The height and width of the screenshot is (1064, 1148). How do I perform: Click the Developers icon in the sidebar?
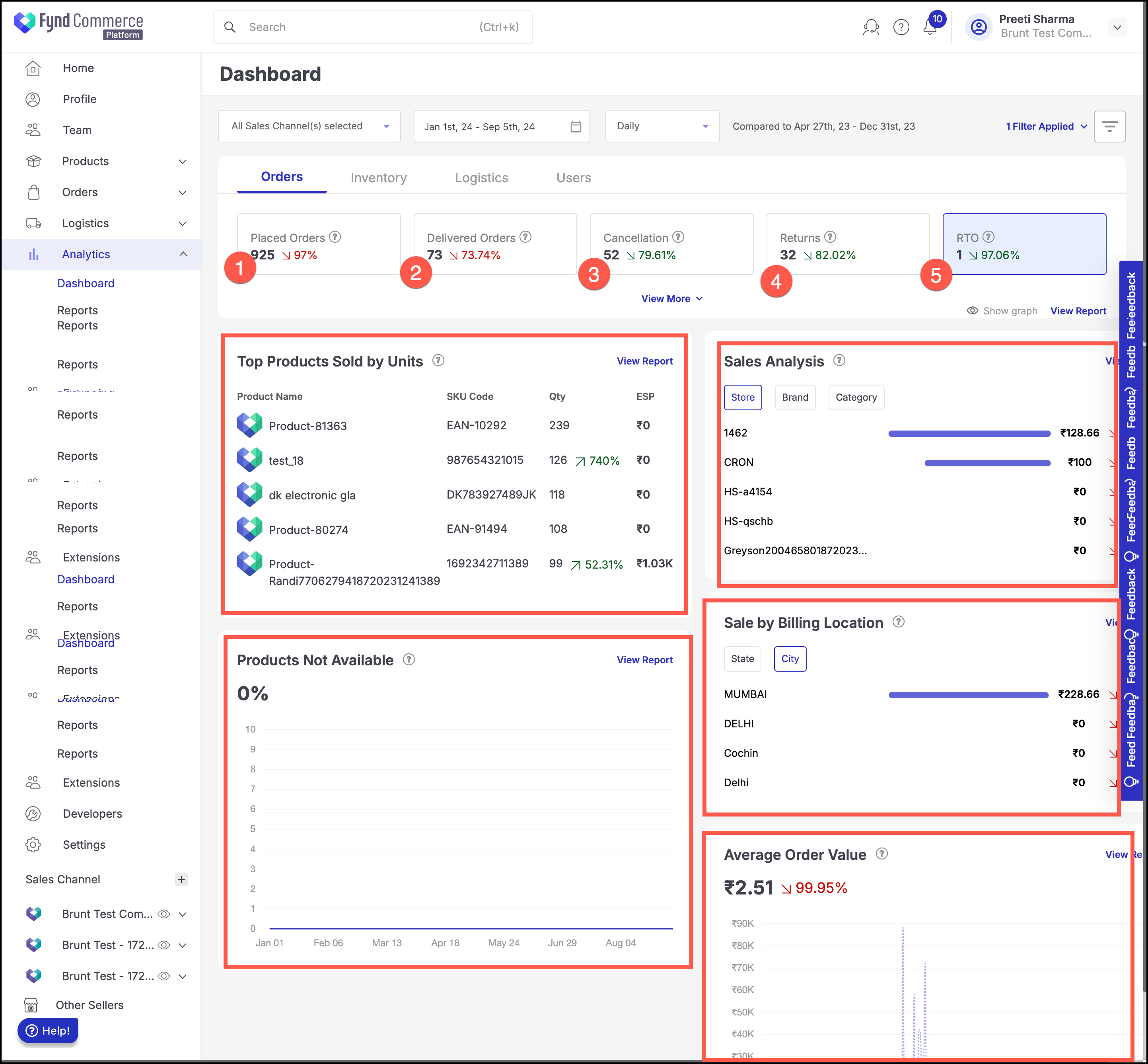(33, 814)
